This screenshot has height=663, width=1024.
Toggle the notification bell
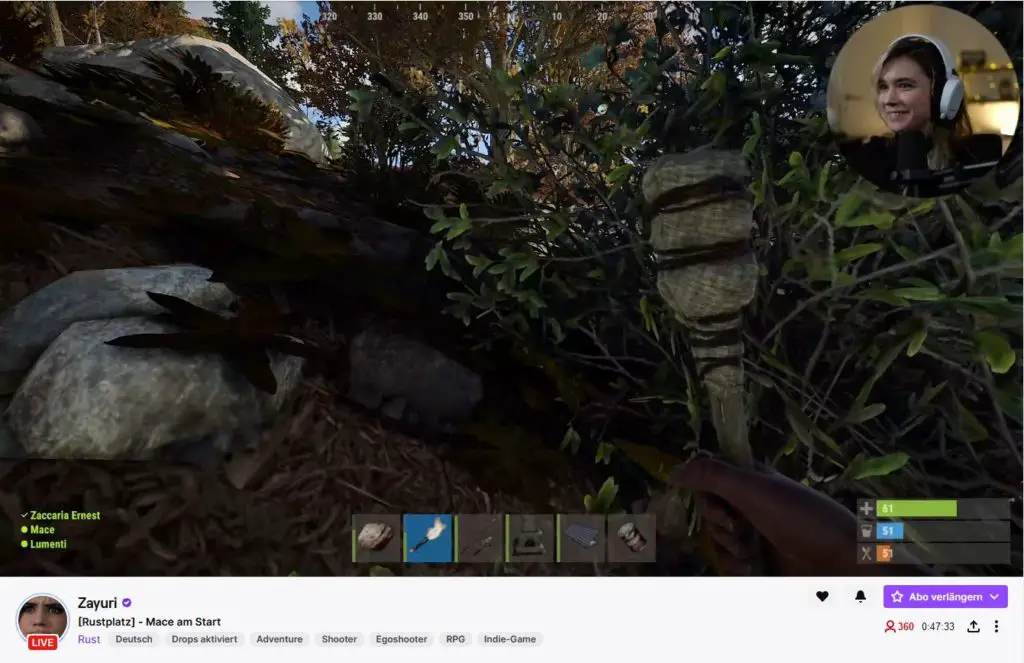(861, 596)
